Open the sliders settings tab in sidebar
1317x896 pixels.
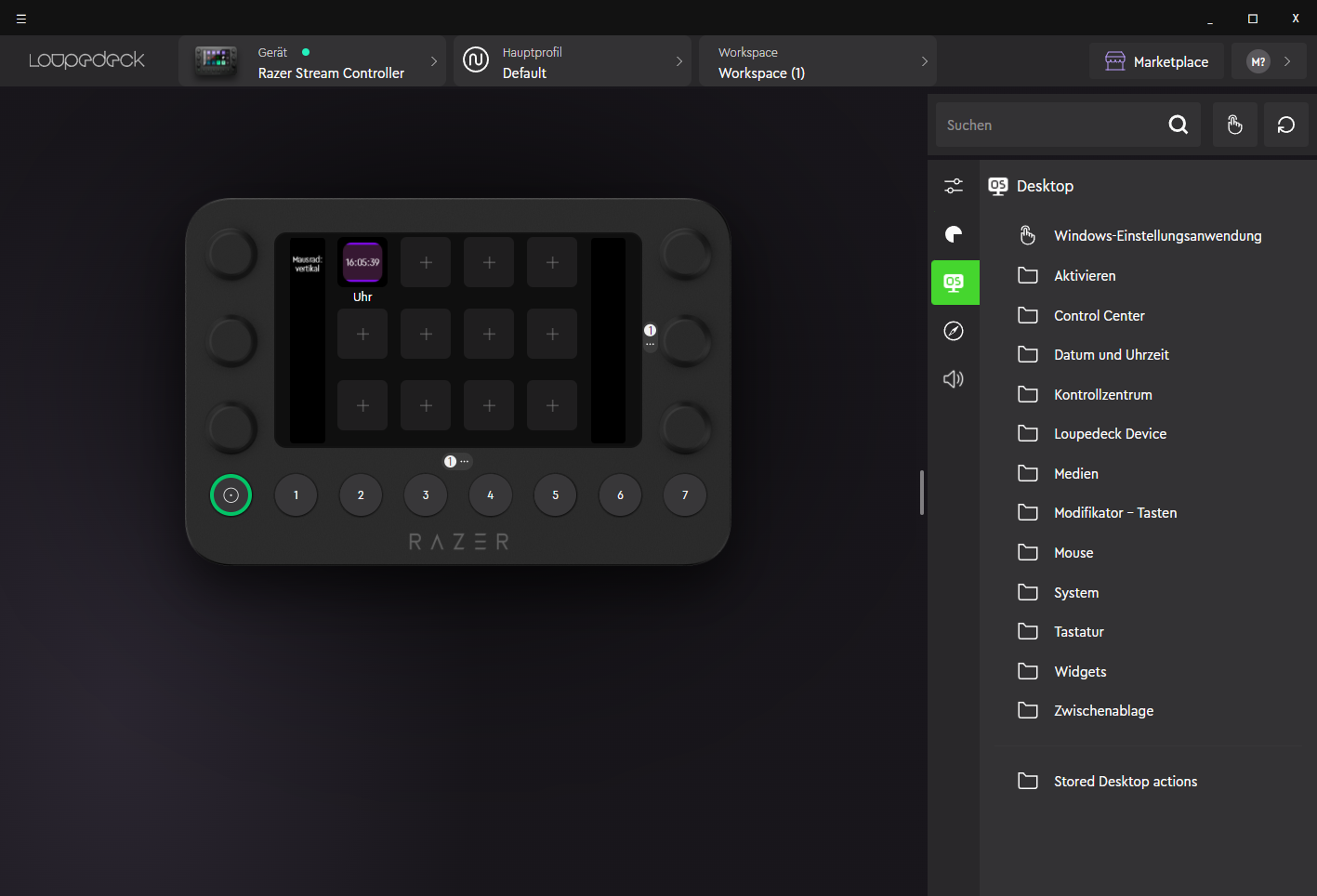[x=954, y=186]
